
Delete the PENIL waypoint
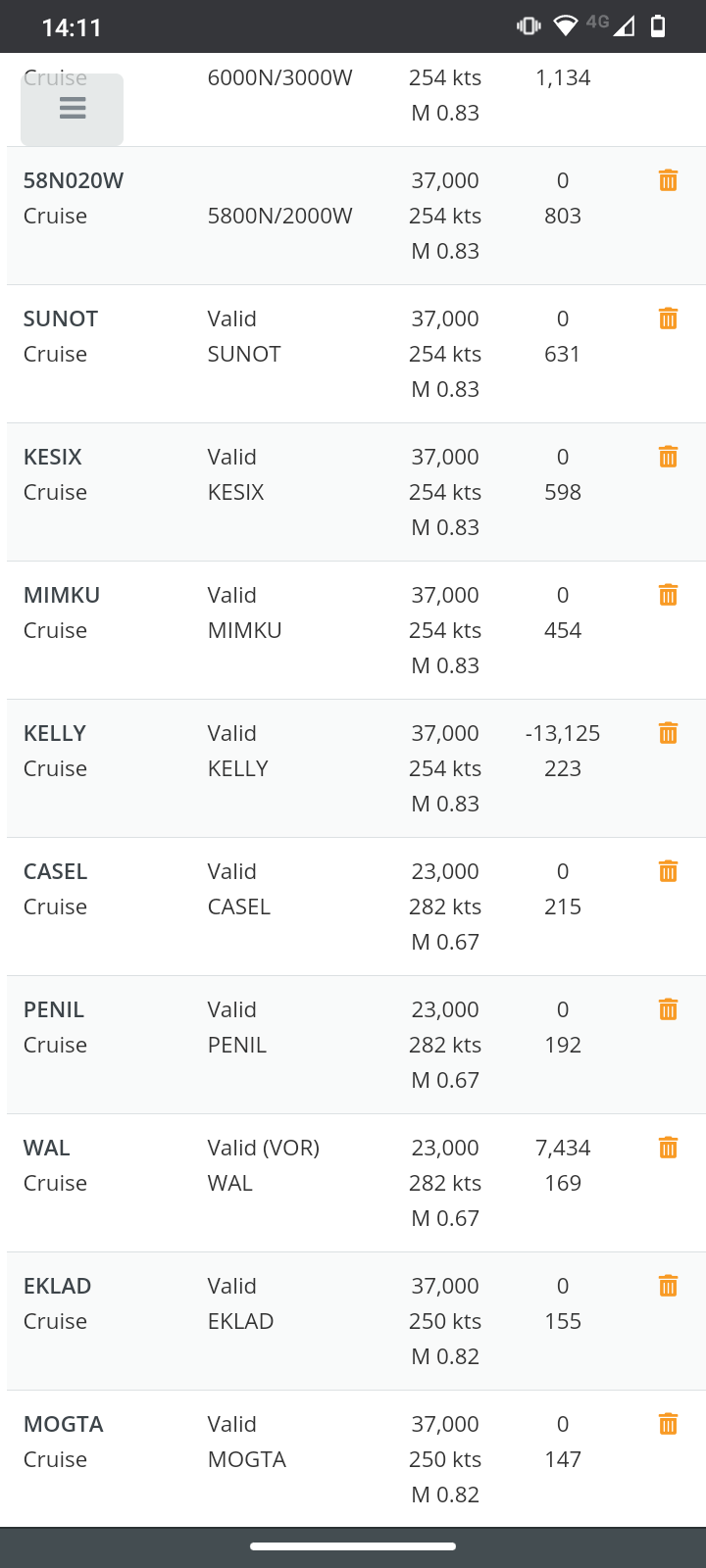[x=668, y=1009]
